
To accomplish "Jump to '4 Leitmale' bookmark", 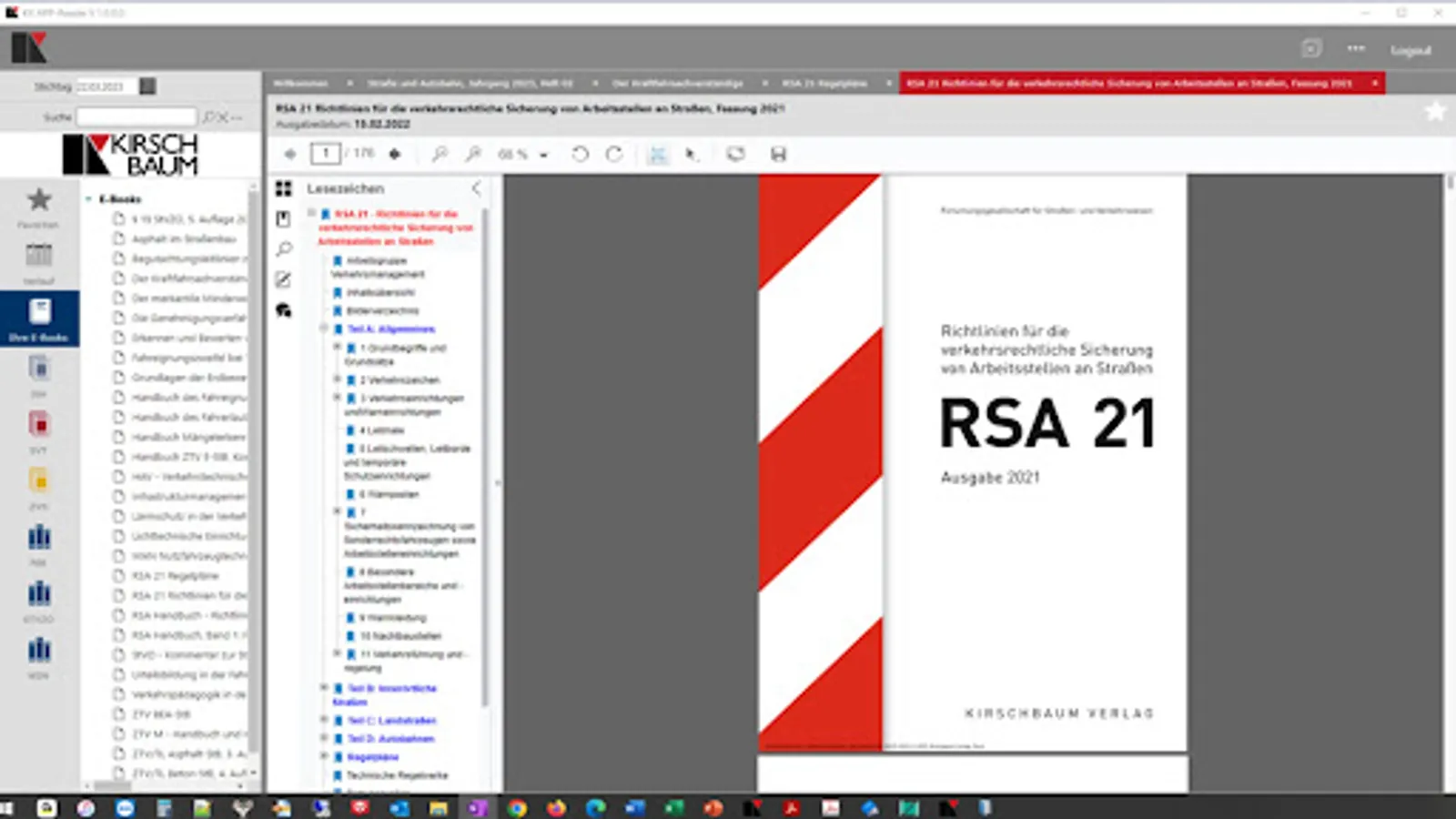I will [x=382, y=430].
